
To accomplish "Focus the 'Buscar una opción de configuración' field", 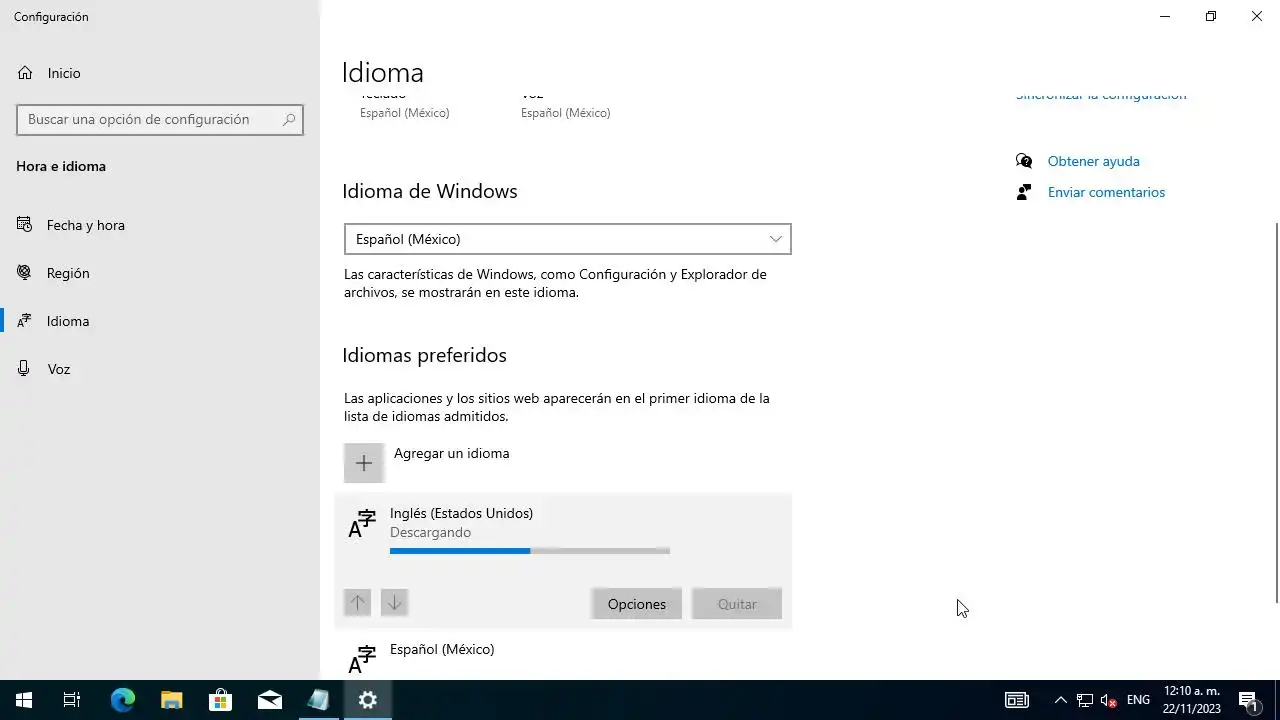I will coord(160,119).
